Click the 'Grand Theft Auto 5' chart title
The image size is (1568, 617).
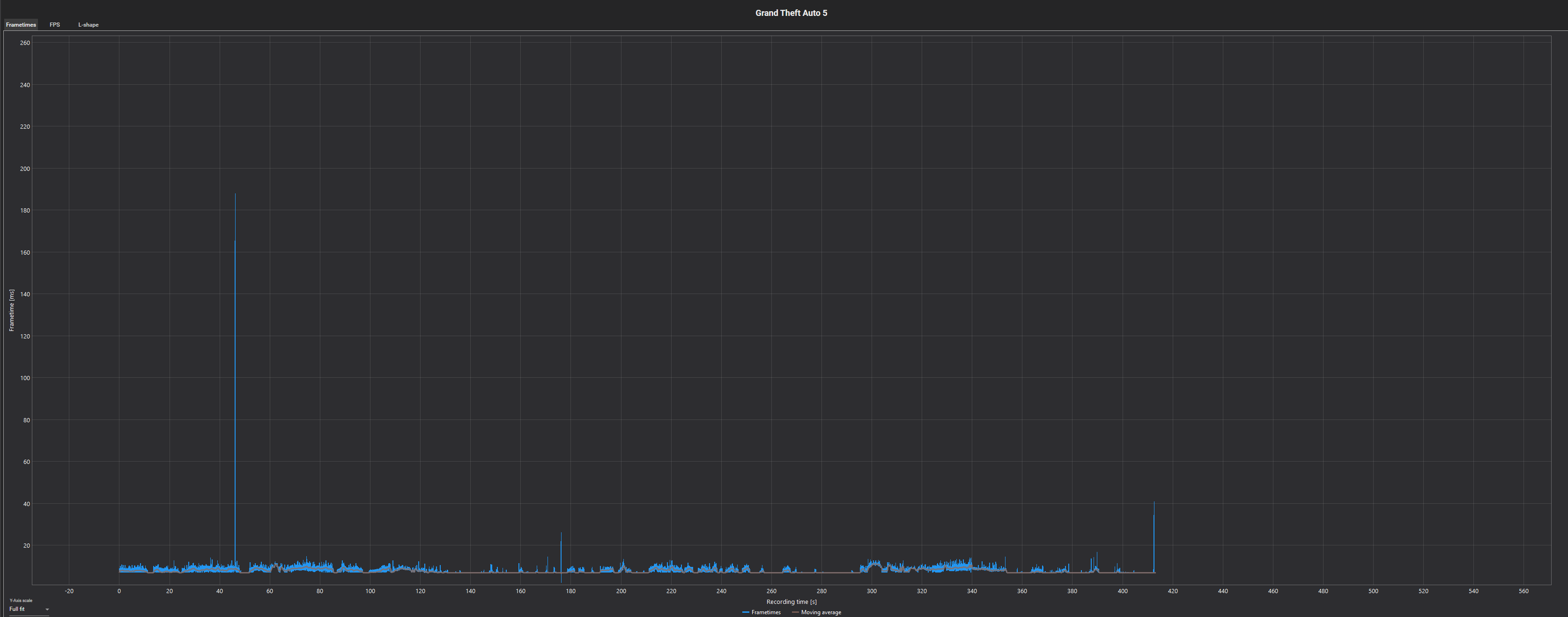[x=791, y=13]
